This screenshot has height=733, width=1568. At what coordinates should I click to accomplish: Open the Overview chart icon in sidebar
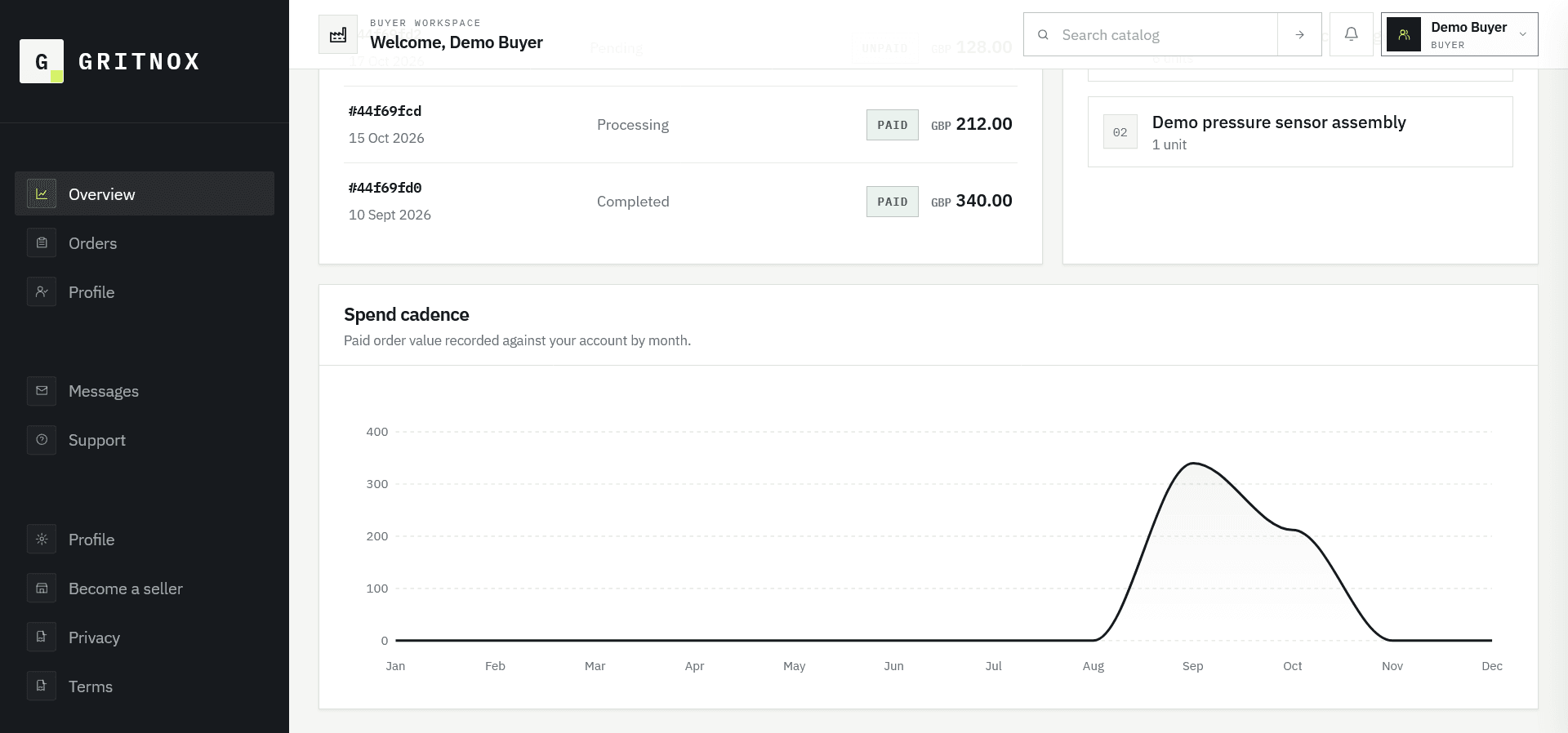[x=42, y=193]
